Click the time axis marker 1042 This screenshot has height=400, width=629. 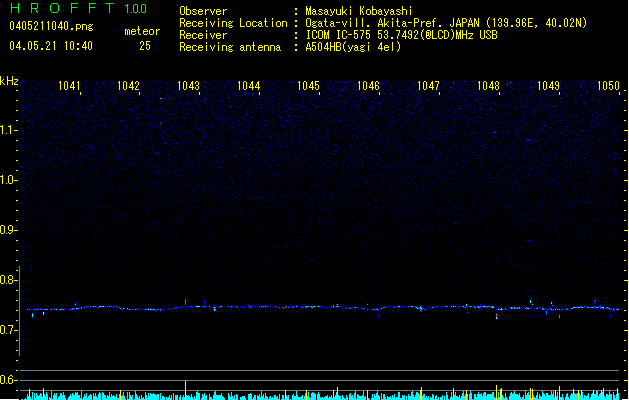click(128, 86)
